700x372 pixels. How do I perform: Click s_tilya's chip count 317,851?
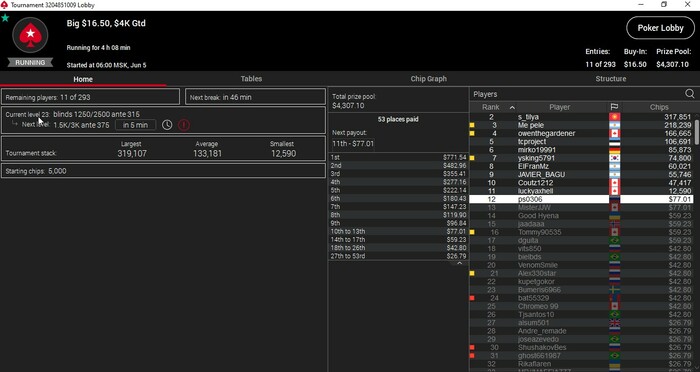[678, 117]
